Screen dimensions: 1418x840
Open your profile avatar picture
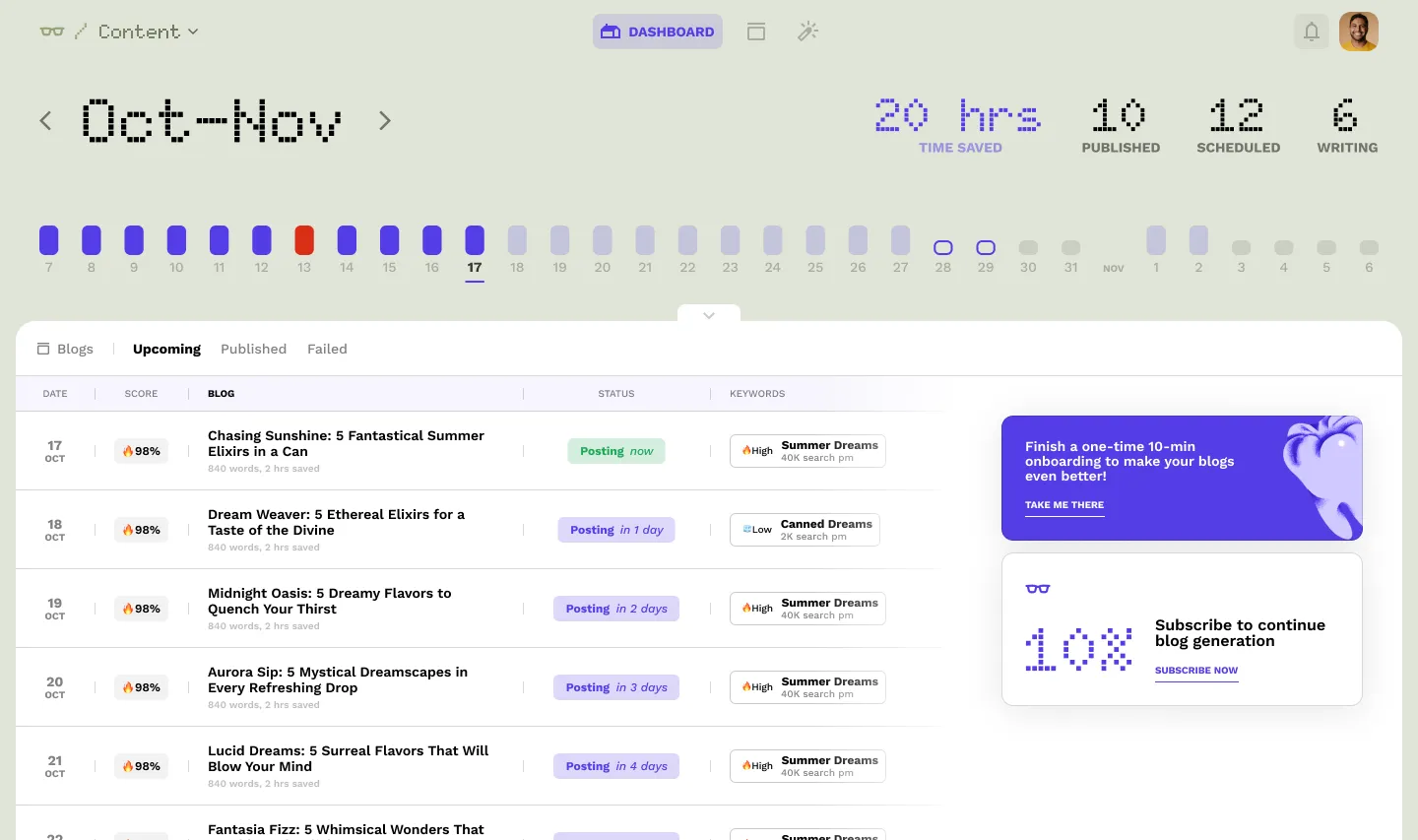pyautogui.click(x=1359, y=31)
